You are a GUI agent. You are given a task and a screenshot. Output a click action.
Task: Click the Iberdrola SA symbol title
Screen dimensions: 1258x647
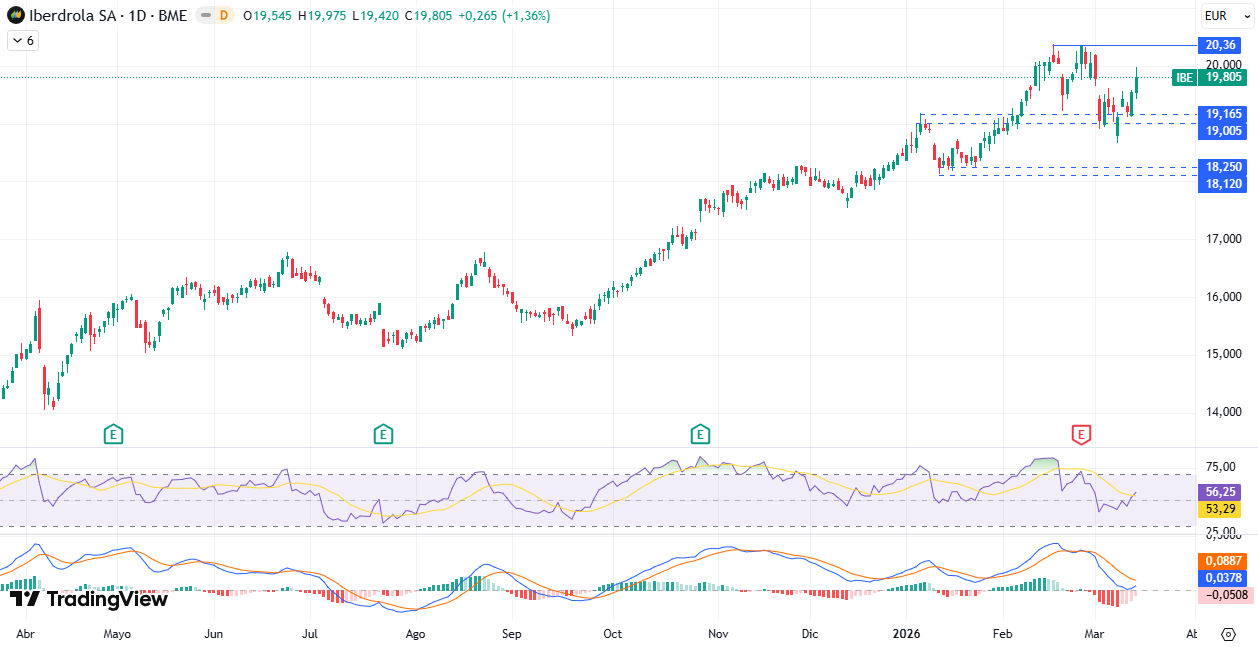coord(108,15)
